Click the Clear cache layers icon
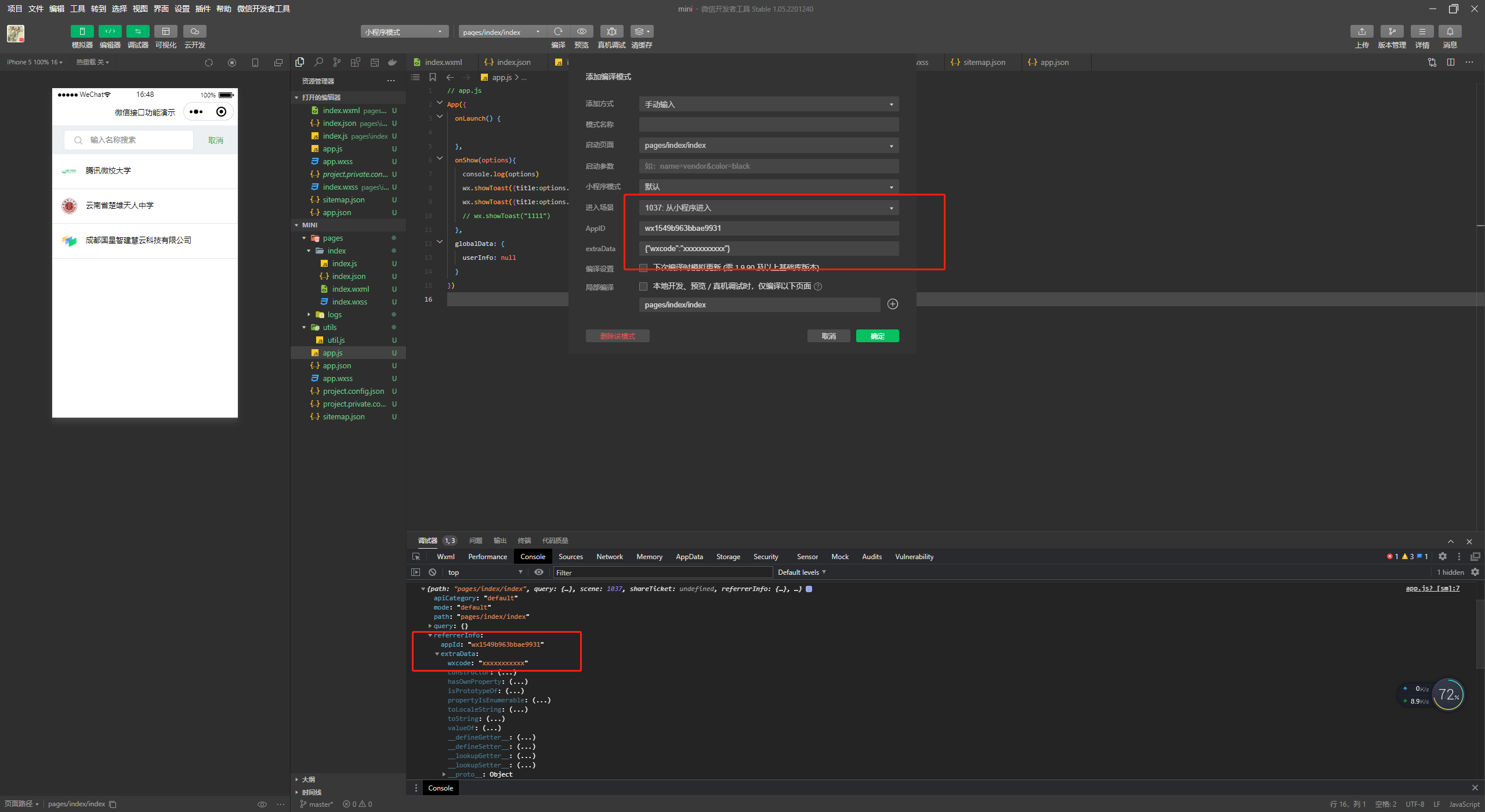This screenshot has height=812, width=1485. pos(642,31)
